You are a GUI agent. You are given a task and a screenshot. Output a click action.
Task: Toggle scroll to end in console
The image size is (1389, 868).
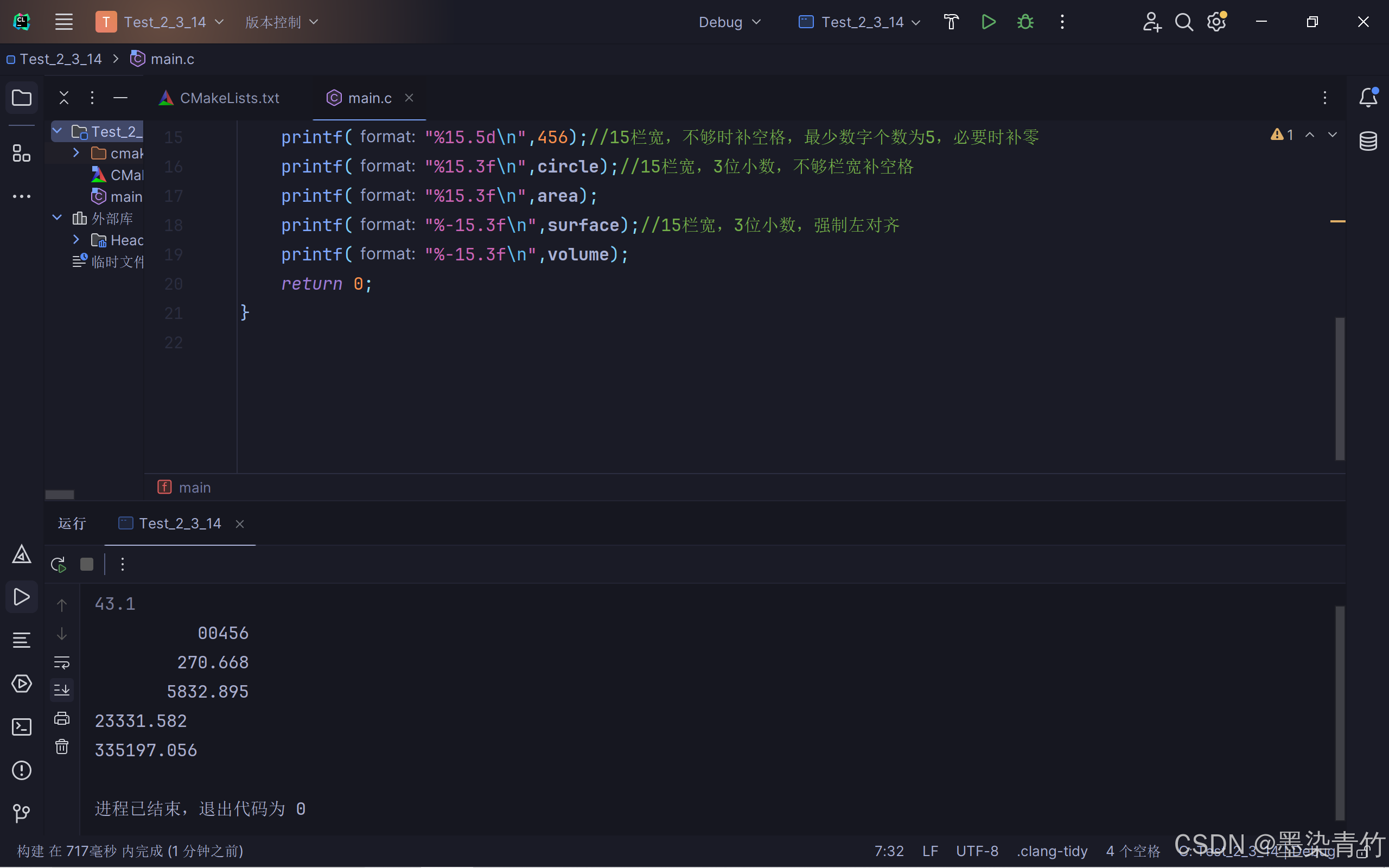point(61,690)
